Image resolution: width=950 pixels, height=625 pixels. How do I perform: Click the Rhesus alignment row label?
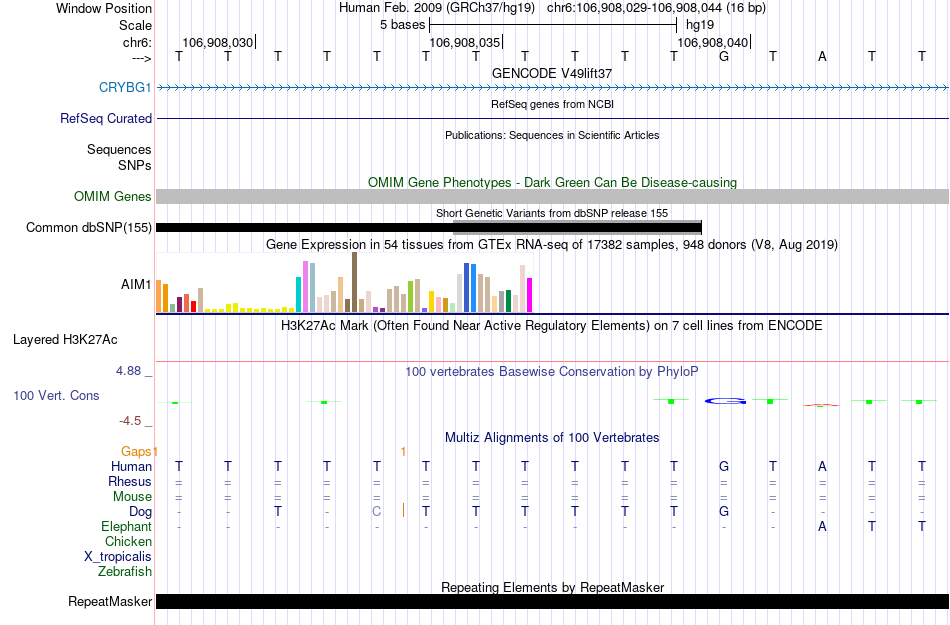click(130, 481)
